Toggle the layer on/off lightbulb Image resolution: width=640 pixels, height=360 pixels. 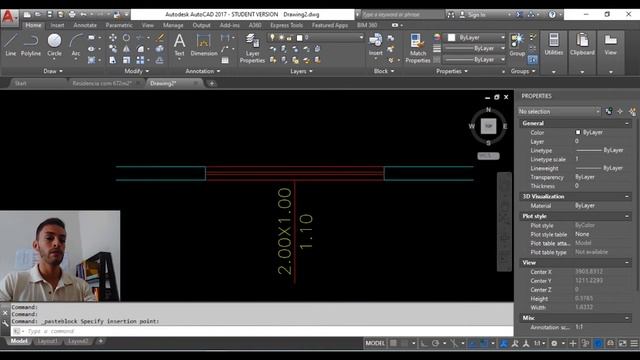click(x=272, y=38)
